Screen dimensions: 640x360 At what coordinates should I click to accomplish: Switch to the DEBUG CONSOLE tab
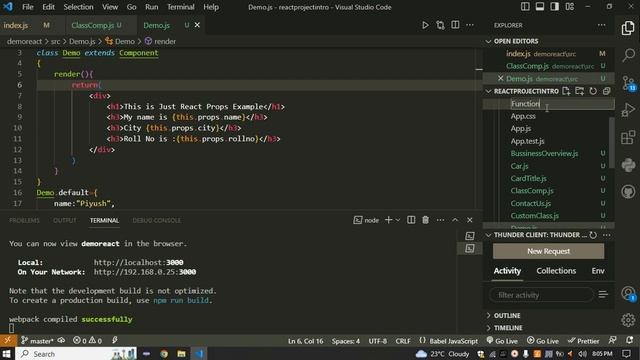tap(156, 220)
